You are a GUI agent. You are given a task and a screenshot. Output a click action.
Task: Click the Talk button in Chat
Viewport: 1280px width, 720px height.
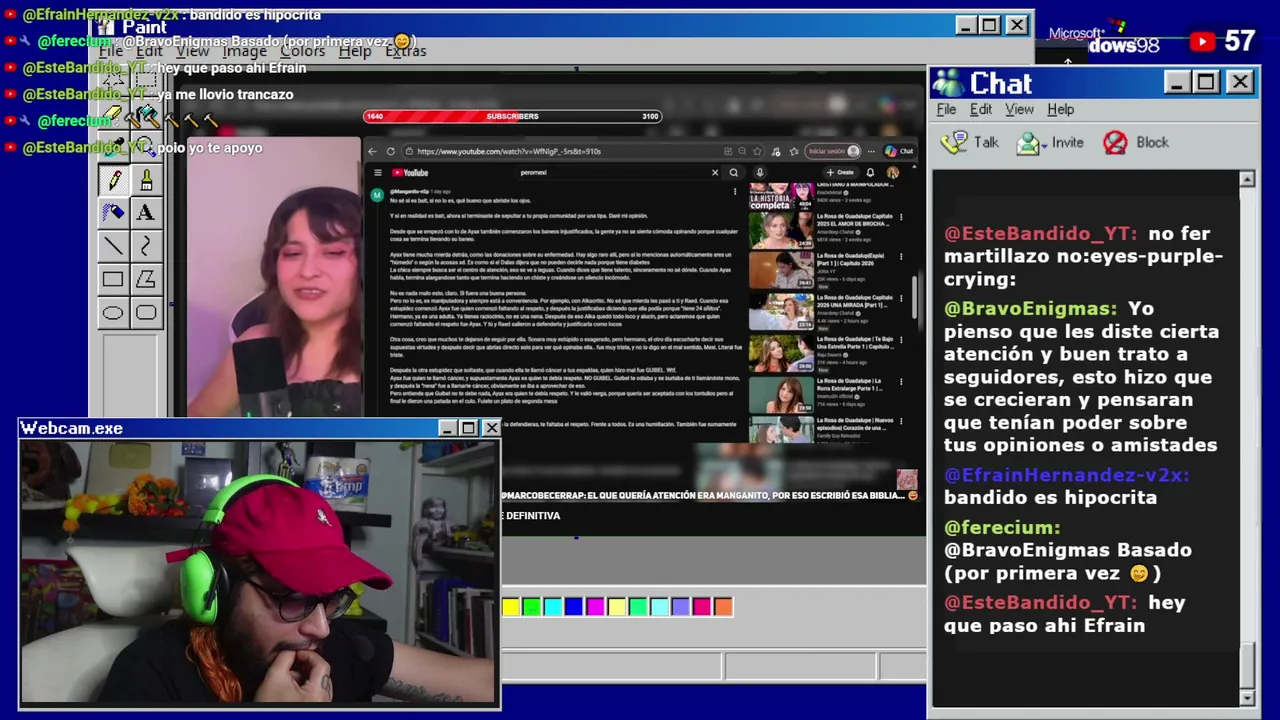pos(970,143)
